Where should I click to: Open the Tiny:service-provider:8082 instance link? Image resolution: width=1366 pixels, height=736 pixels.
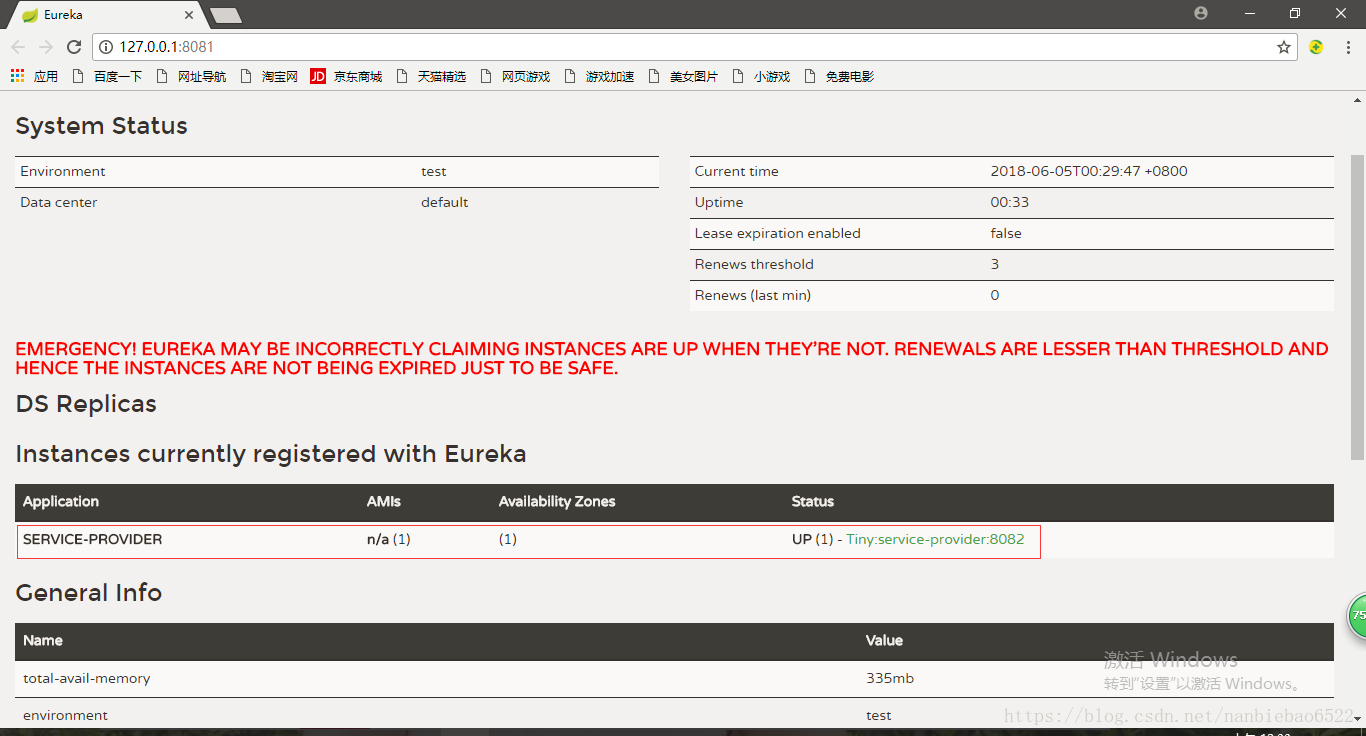click(935, 539)
